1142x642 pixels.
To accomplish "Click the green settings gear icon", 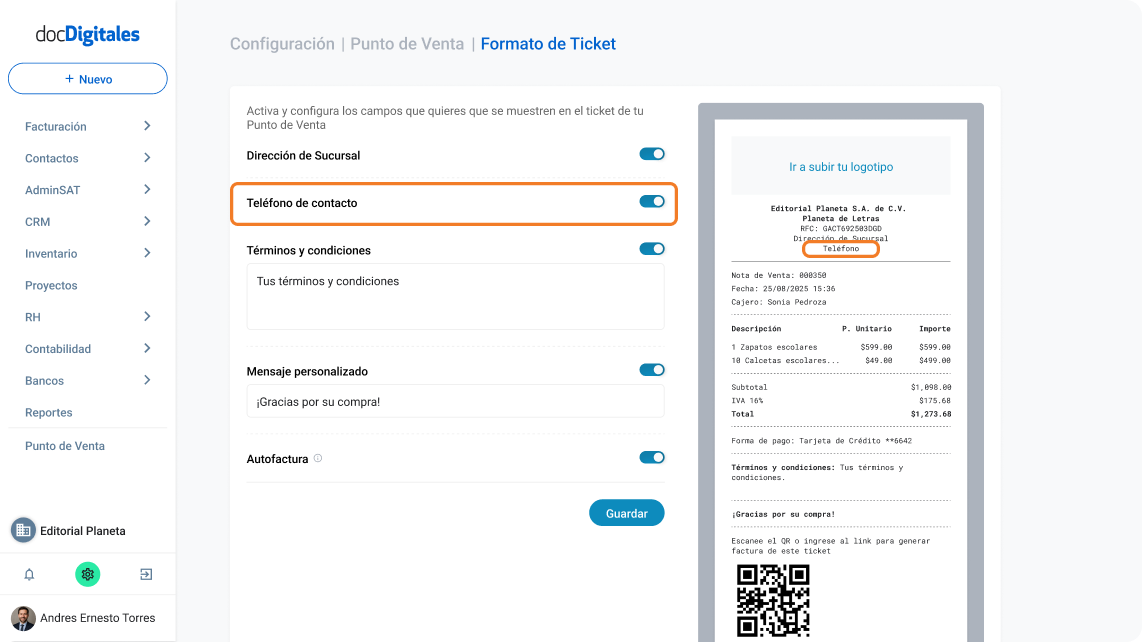I will click(x=87, y=574).
